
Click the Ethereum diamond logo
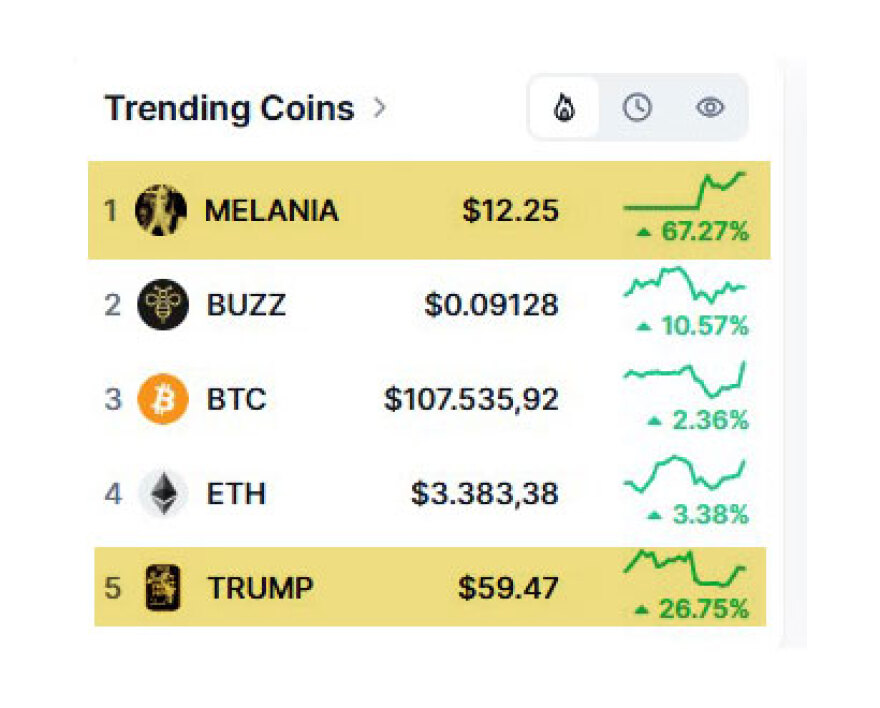click(x=162, y=494)
